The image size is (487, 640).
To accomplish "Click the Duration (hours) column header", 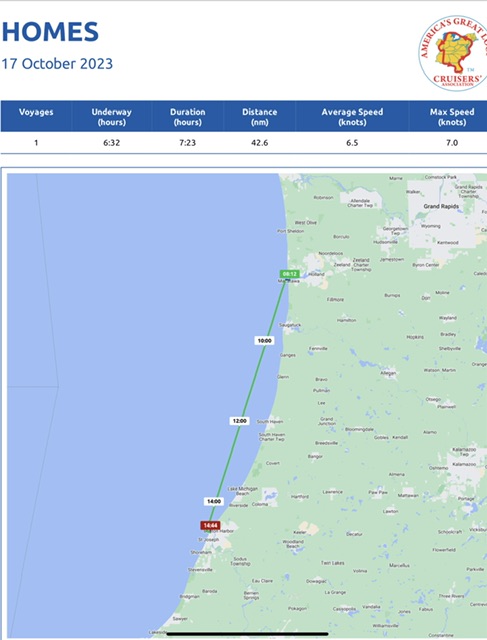I will click(188, 117).
